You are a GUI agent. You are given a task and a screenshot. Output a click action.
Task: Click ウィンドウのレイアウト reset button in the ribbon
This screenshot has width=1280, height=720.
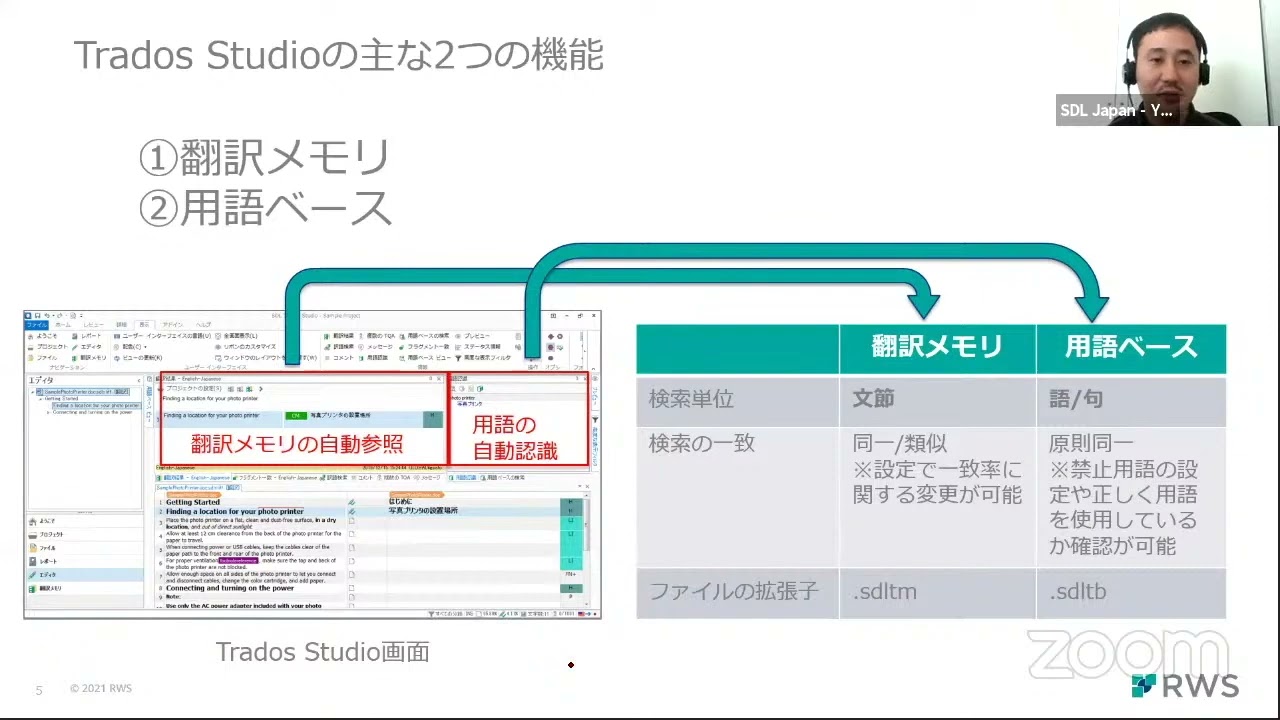click(x=266, y=358)
